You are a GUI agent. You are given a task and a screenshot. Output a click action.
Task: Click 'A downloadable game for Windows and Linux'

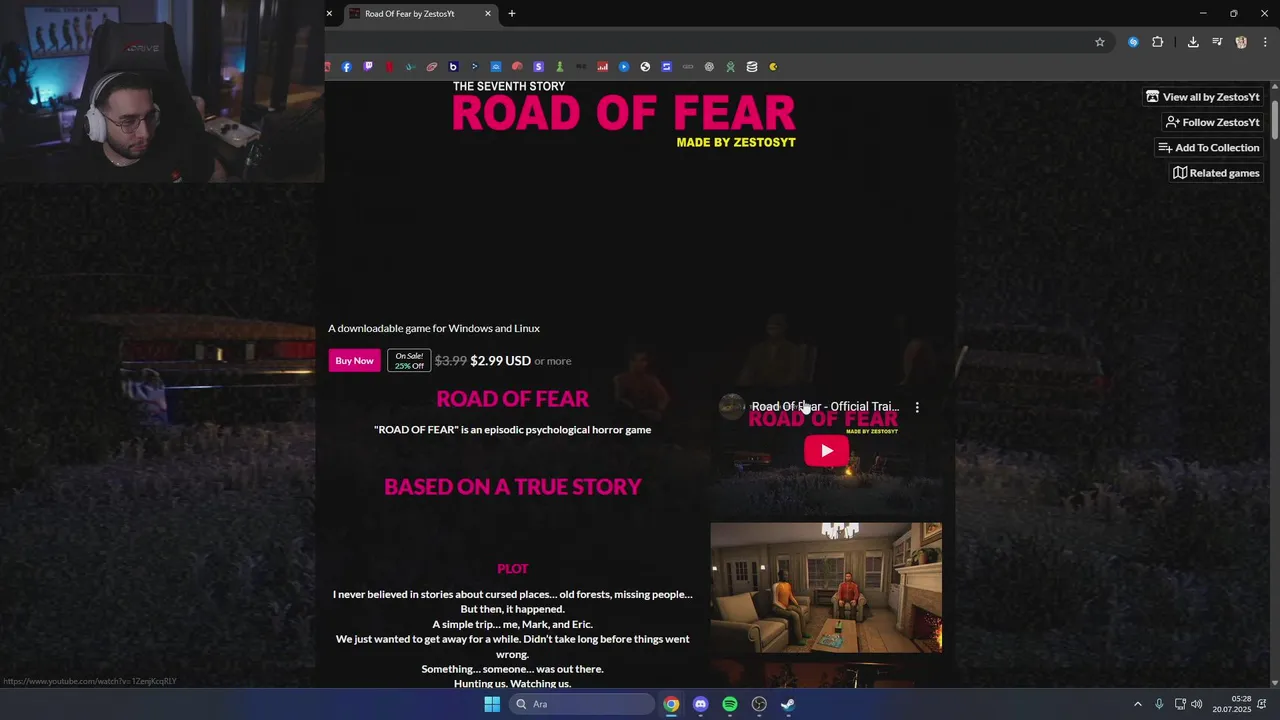tap(434, 328)
